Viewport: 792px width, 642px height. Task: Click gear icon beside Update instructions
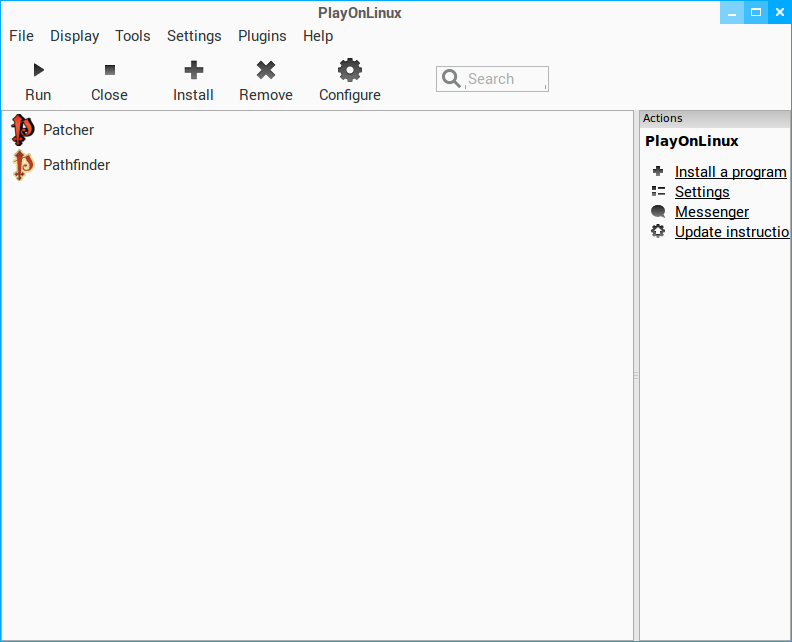(x=658, y=231)
